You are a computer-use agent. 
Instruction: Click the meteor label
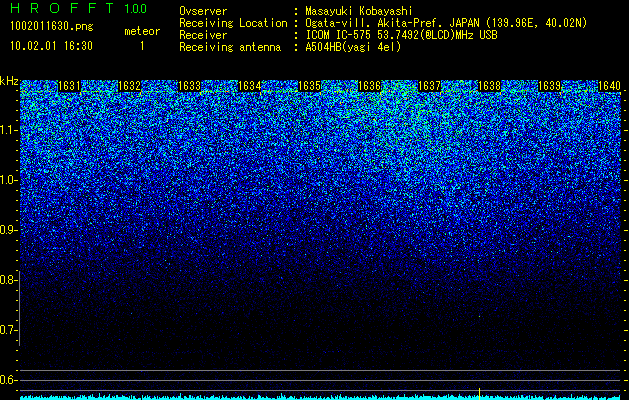(142, 31)
